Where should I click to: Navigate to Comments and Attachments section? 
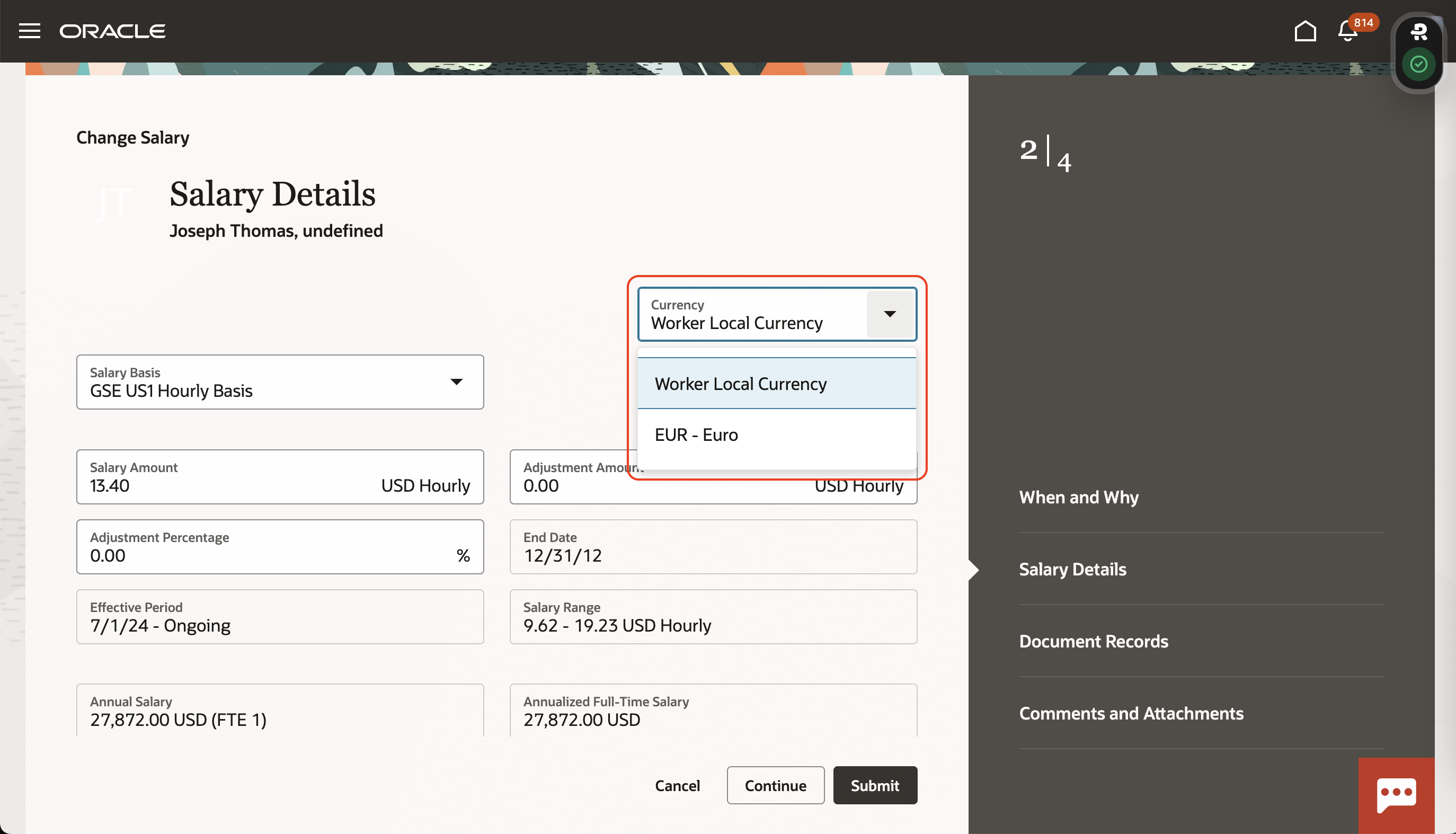coord(1131,712)
